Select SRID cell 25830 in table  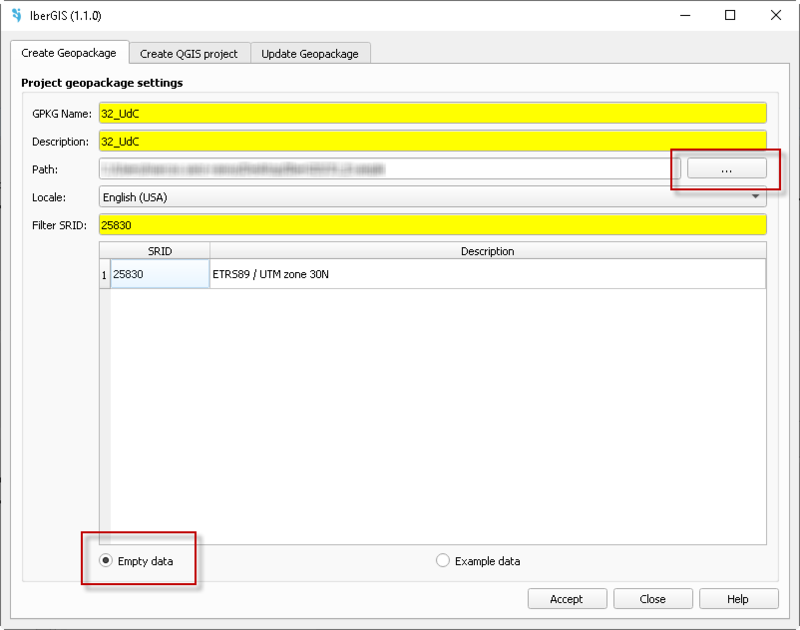[160, 274]
